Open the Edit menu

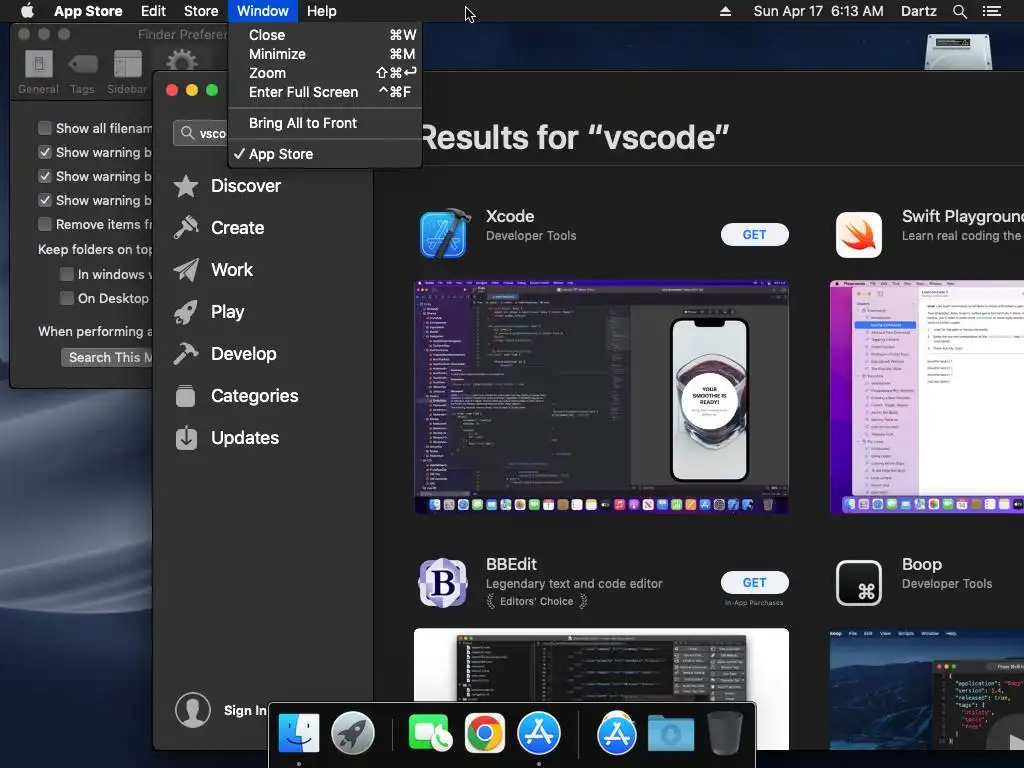coord(153,11)
